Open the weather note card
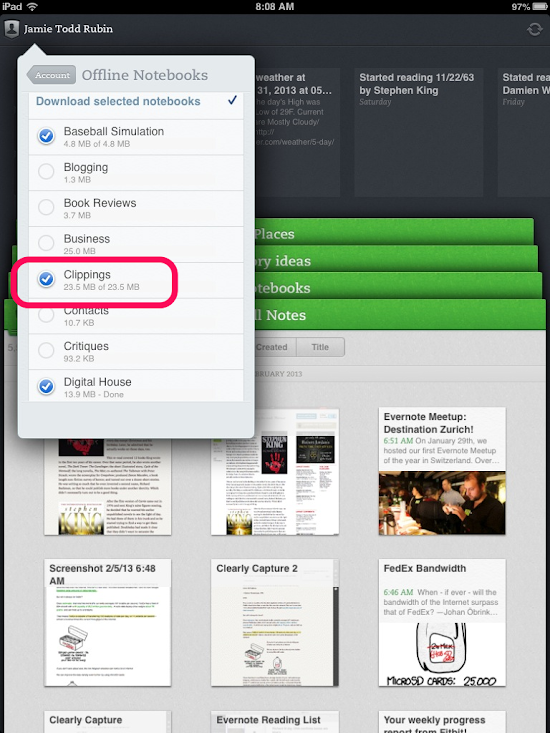Screen dimensions: 550x733 (297, 133)
